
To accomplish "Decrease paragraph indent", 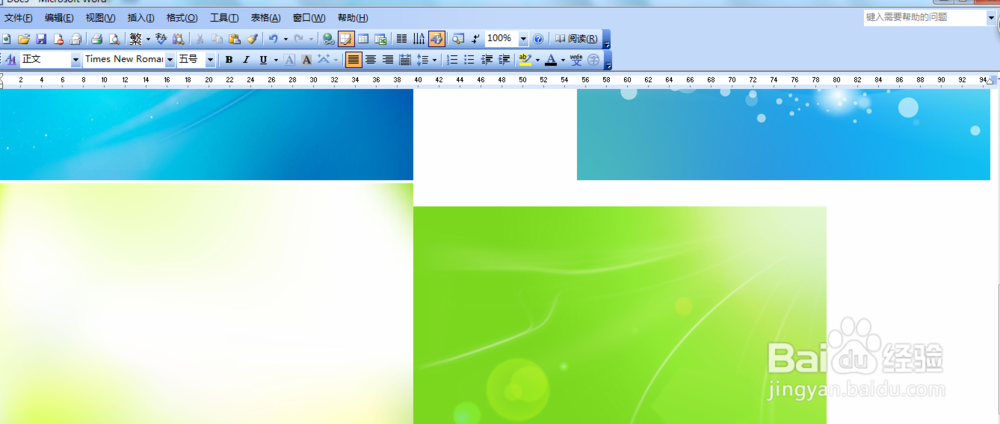I will (487, 60).
